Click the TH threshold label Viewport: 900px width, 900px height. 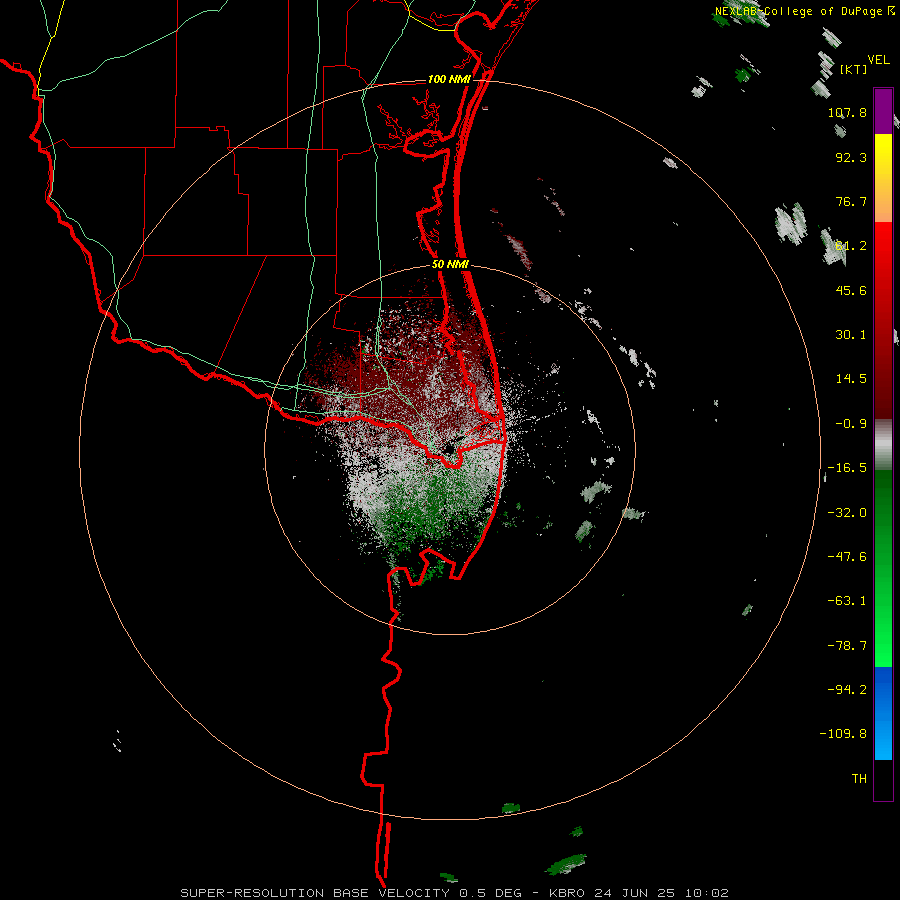(859, 779)
